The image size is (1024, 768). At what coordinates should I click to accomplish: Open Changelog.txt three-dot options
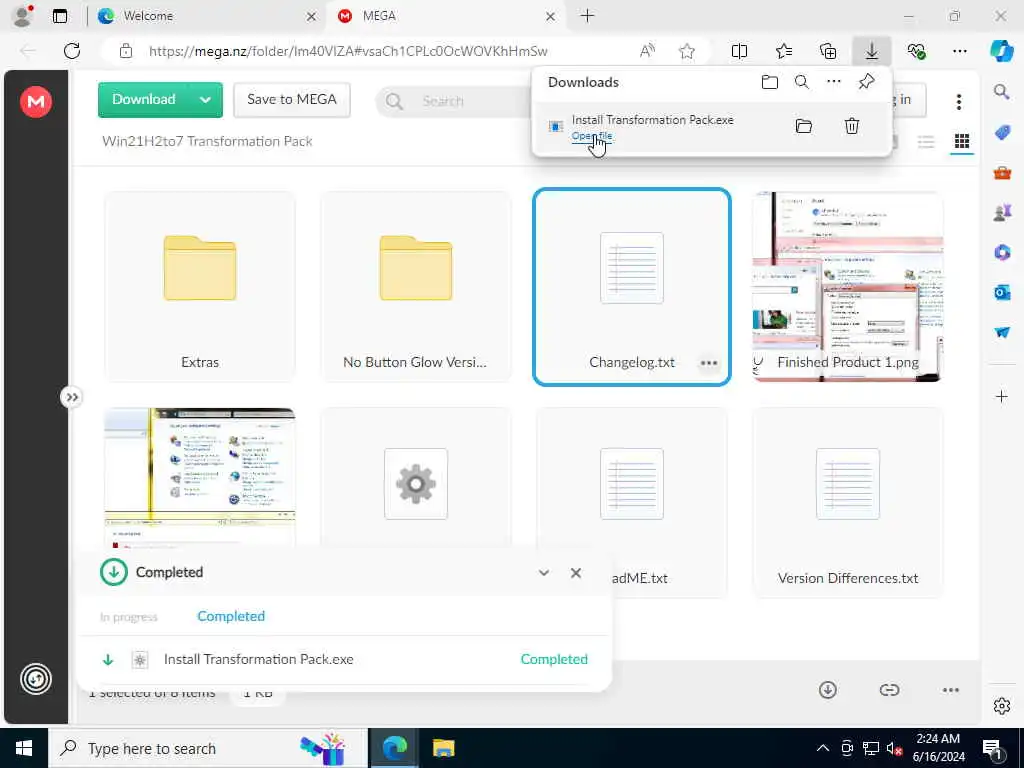tap(709, 363)
